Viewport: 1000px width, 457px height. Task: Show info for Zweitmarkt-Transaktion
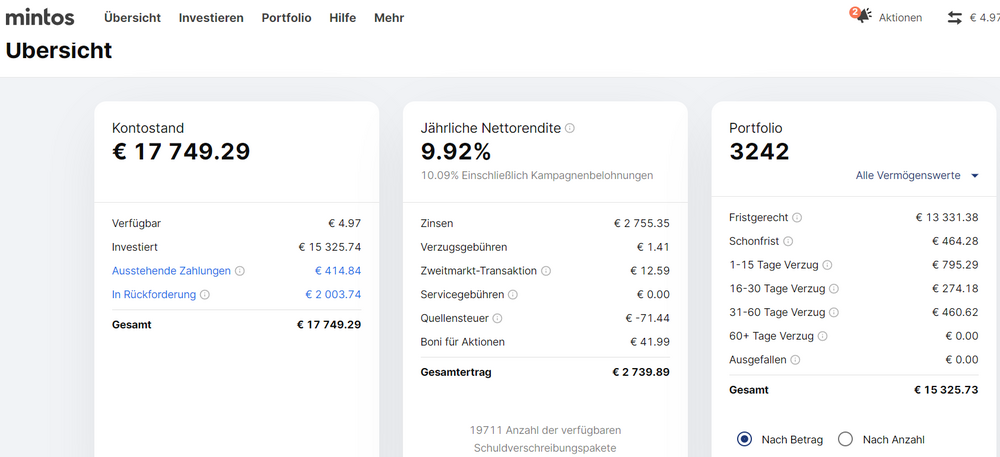(x=546, y=271)
